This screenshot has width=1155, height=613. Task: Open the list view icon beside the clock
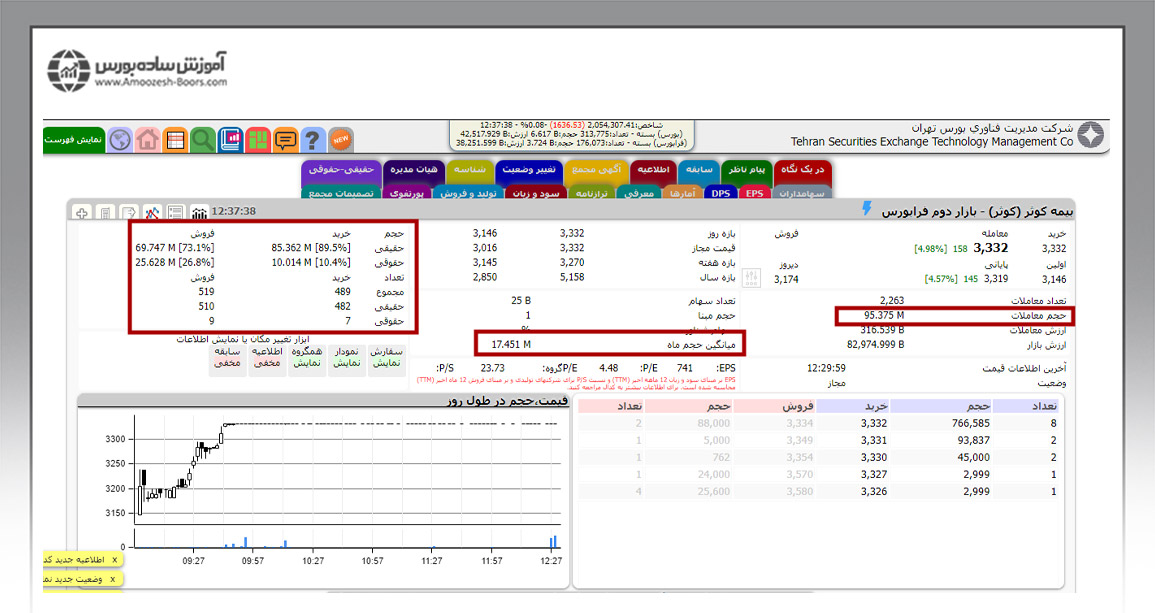[x=175, y=212]
